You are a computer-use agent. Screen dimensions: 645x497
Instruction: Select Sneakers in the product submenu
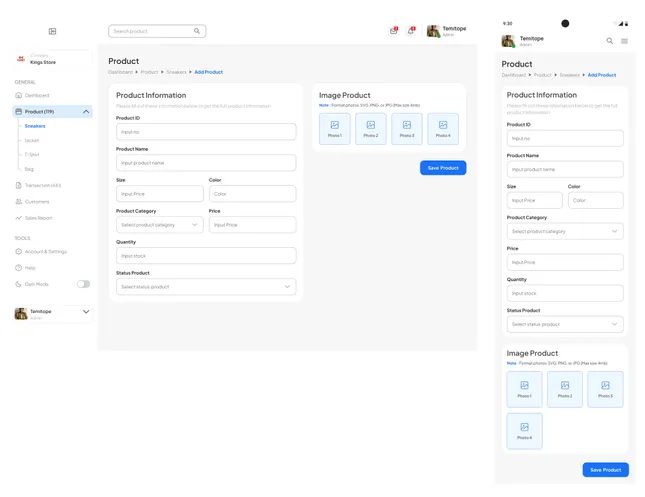pos(35,126)
